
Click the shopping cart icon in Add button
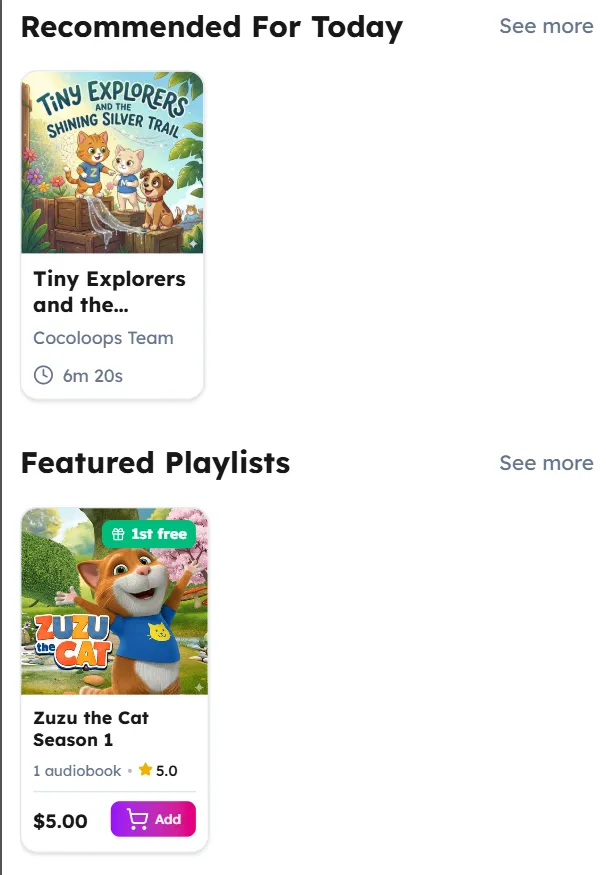(x=138, y=820)
